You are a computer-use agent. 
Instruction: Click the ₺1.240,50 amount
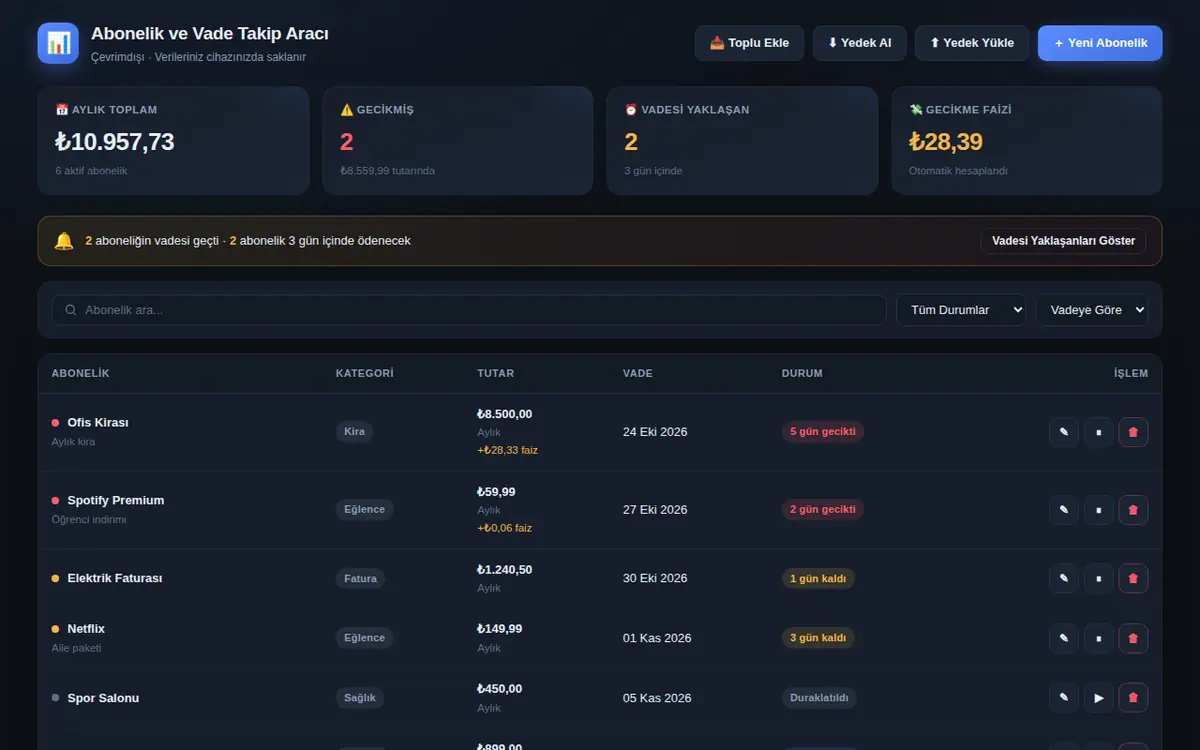pyautogui.click(x=505, y=569)
